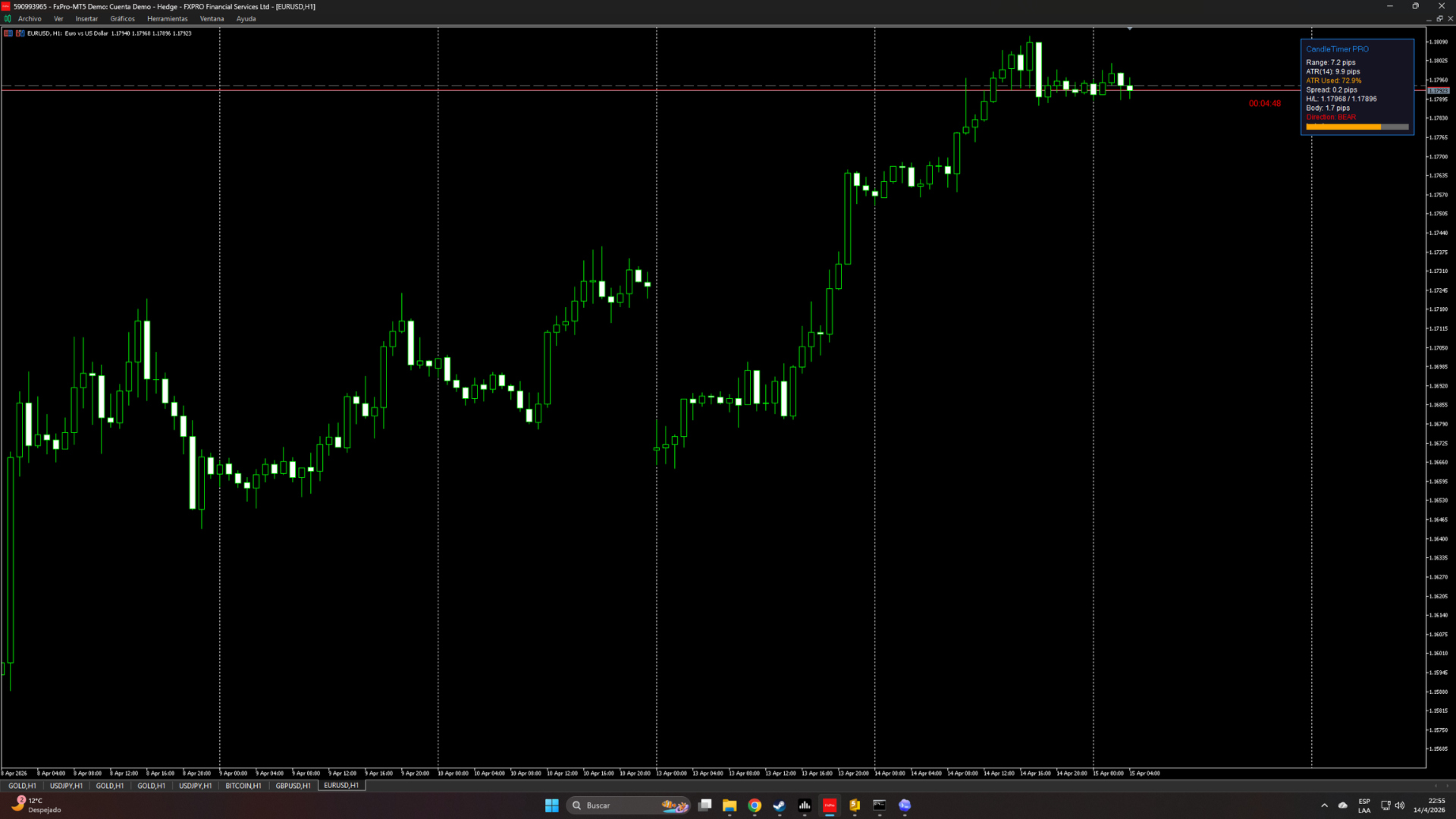Switch to the GBPUSD,H1 chart tab
The image size is (1456, 819).
click(x=293, y=786)
